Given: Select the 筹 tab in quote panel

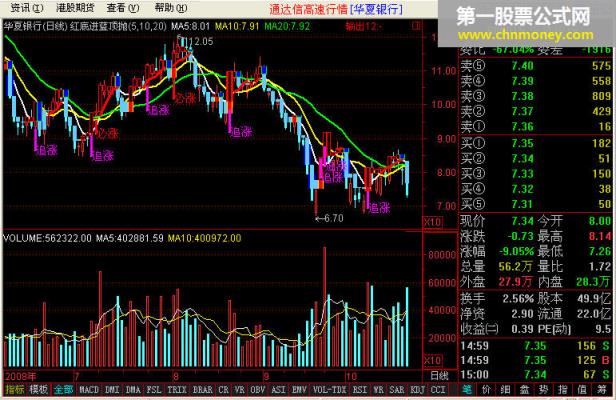Looking at the screenshot, I should pos(602,389).
